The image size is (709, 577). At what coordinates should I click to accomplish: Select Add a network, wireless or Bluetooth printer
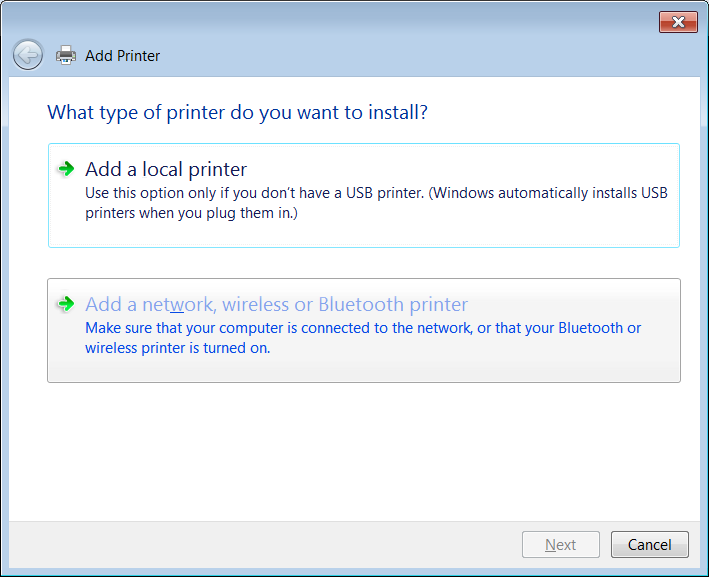pos(276,304)
